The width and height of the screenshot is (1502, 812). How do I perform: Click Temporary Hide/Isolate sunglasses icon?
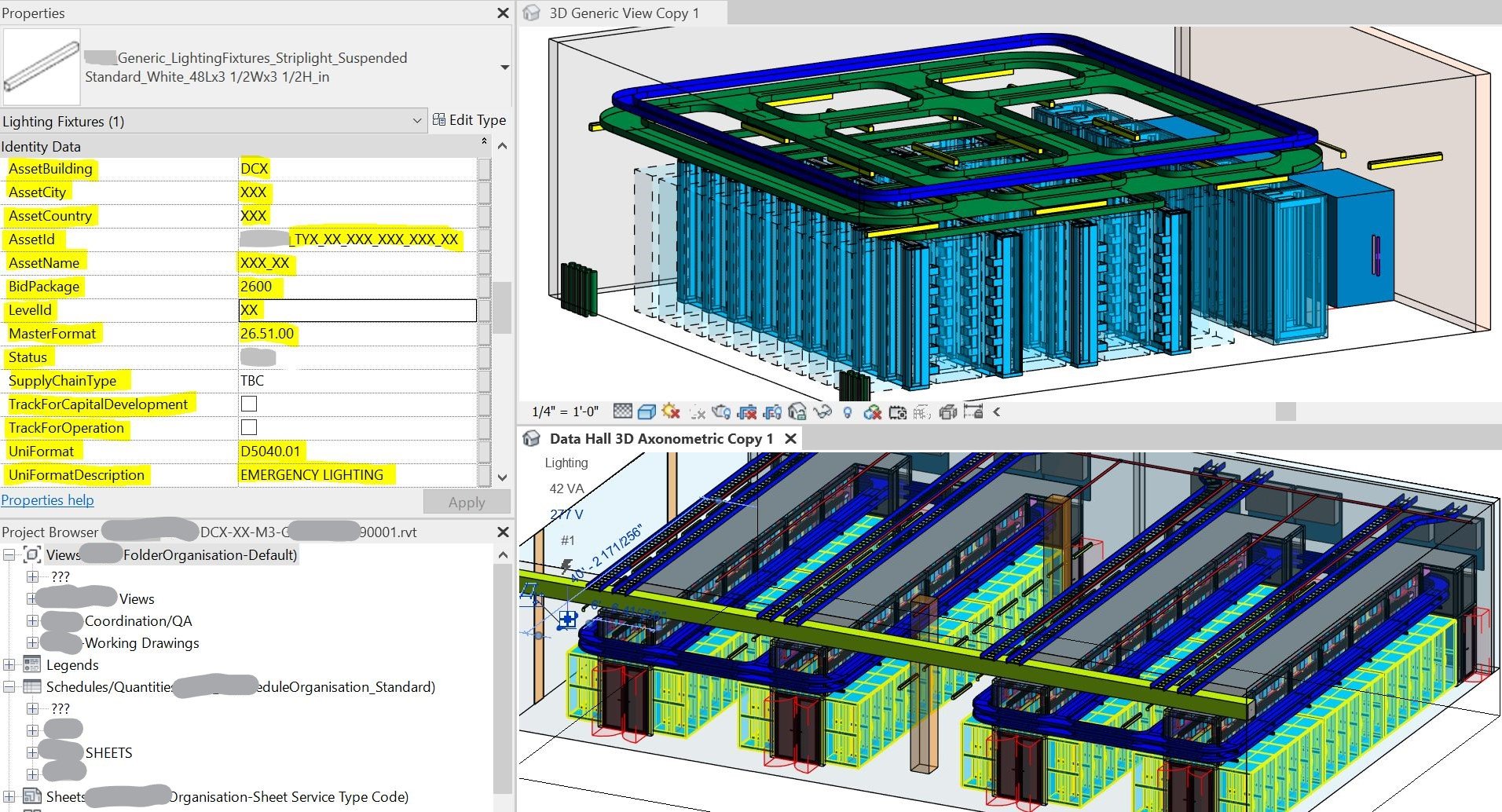coord(822,411)
